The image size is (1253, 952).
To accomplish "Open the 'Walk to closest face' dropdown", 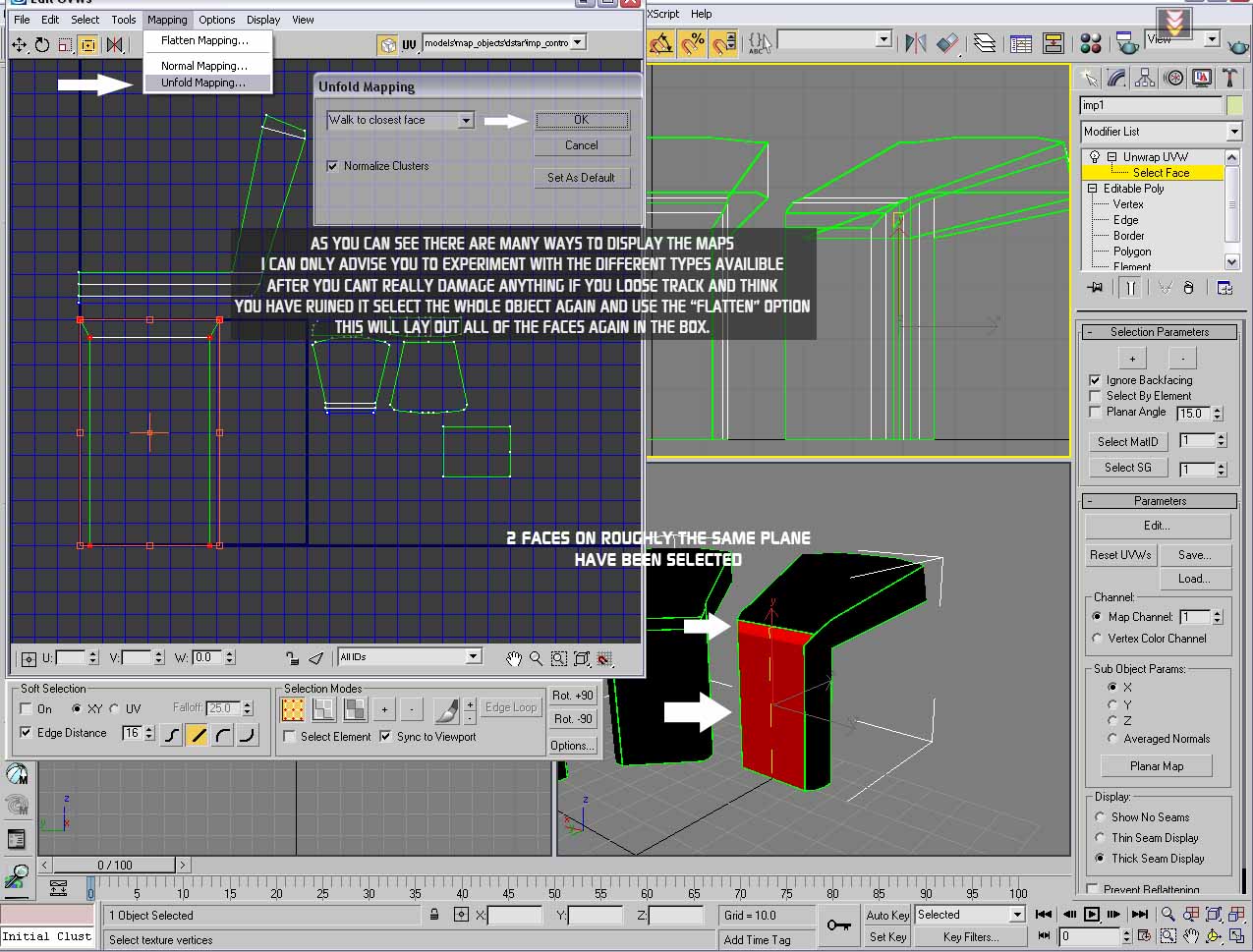I will pos(466,120).
